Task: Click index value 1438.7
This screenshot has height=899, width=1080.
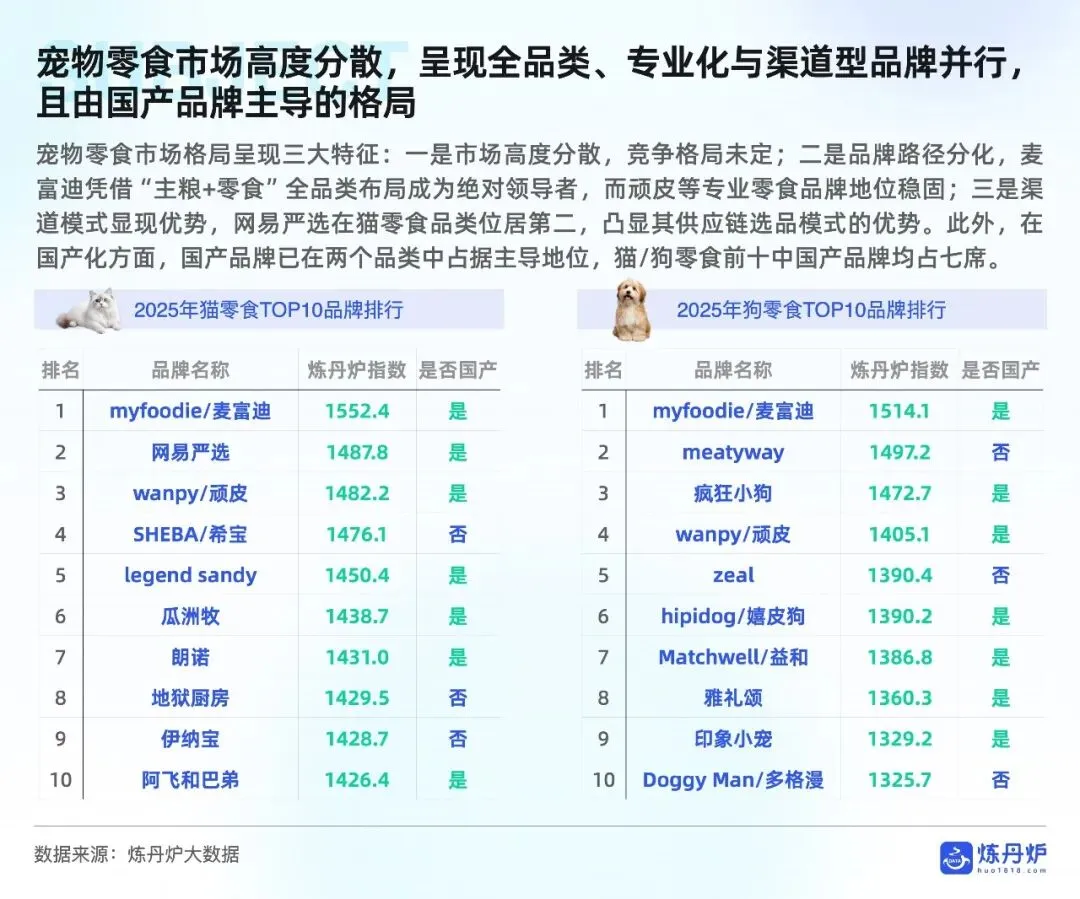Action: click(357, 617)
